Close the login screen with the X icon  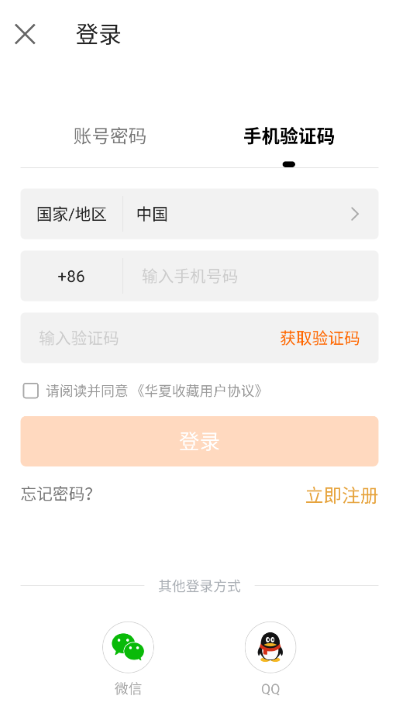tap(25, 34)
